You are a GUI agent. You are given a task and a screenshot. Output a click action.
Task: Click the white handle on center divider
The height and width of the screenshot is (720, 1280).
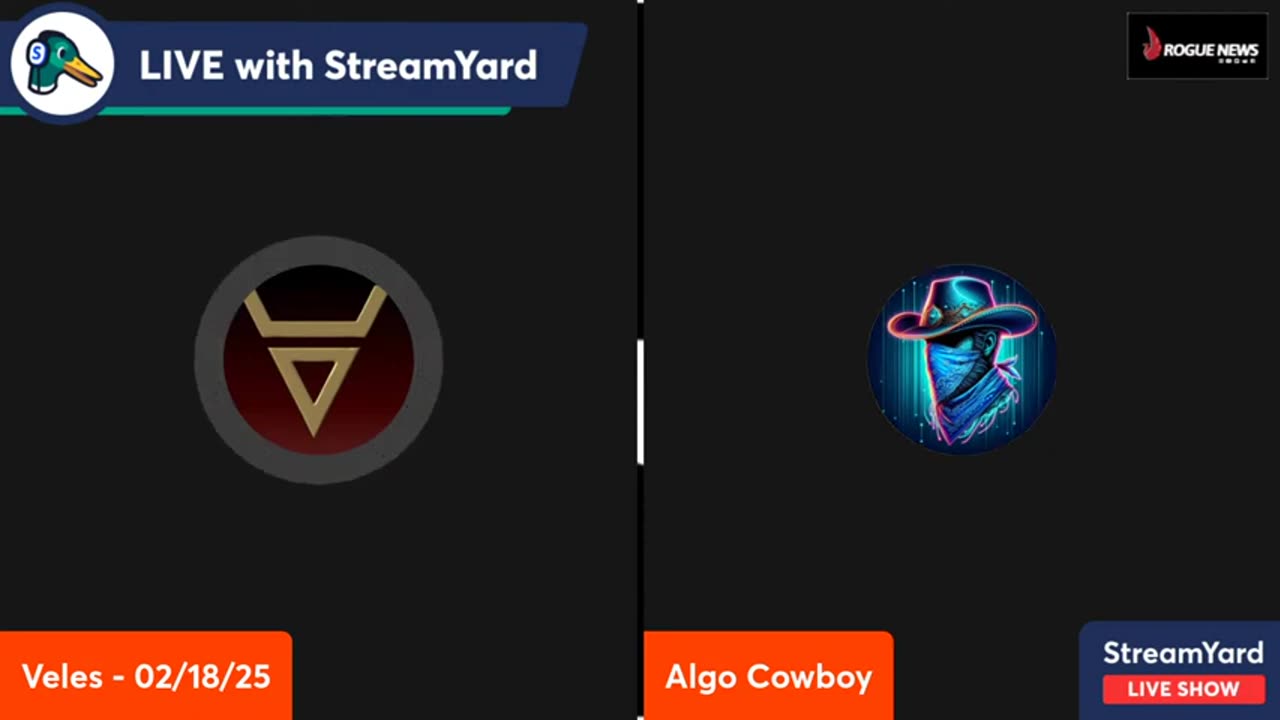click(x=640, y=402)
